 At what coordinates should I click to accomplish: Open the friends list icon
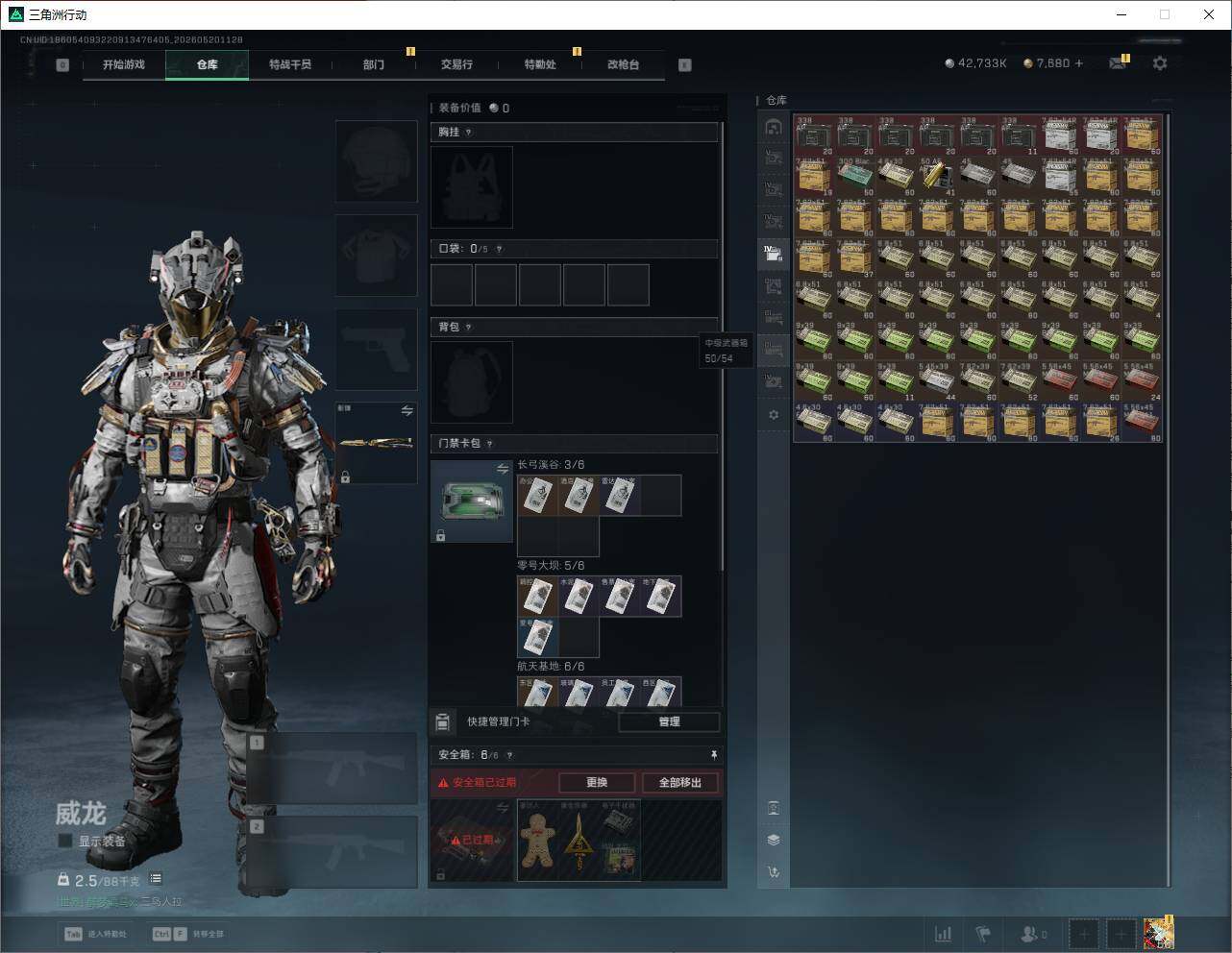coord(1034,934)
